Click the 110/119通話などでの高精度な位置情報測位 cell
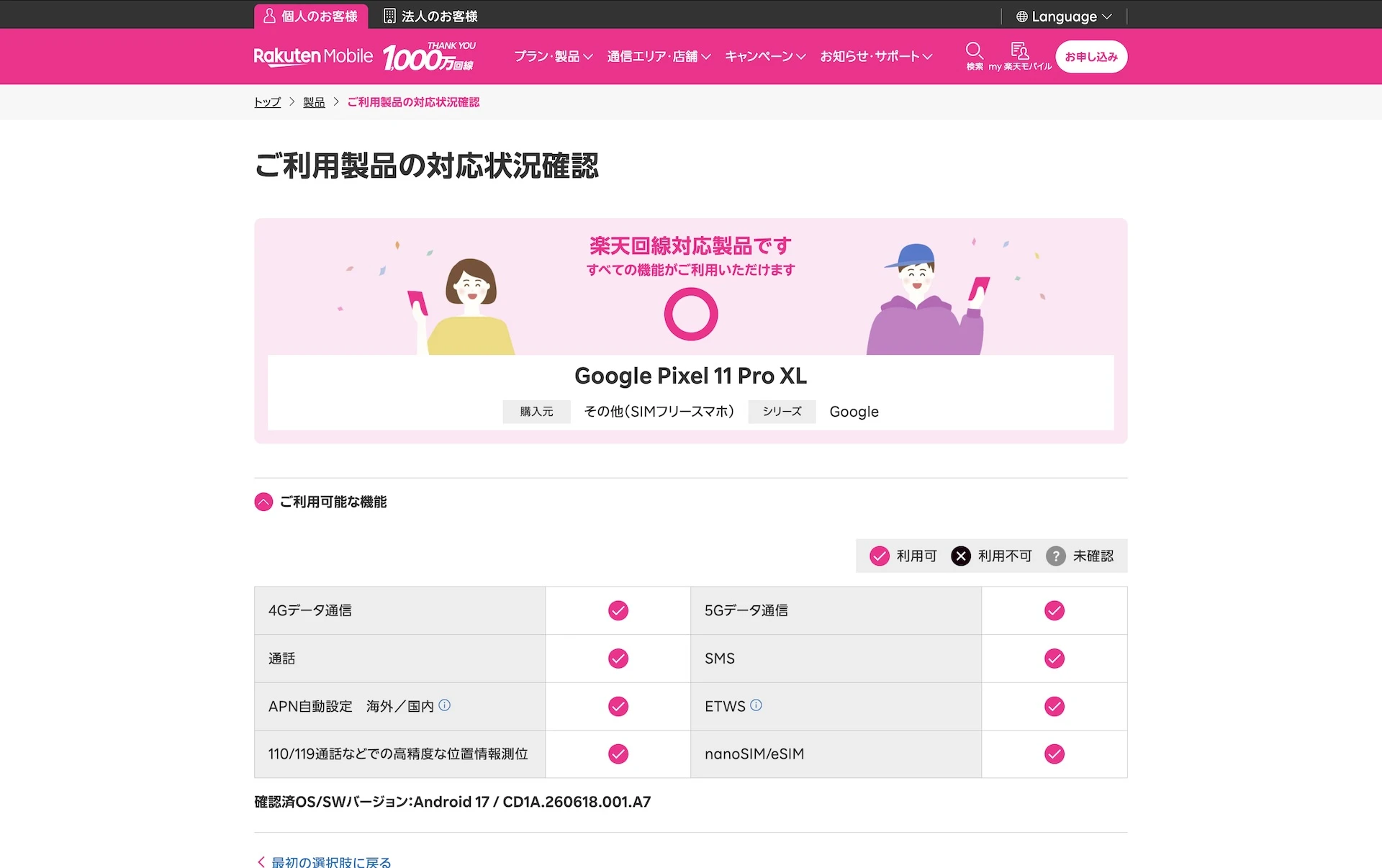 [x=400, y=754]
